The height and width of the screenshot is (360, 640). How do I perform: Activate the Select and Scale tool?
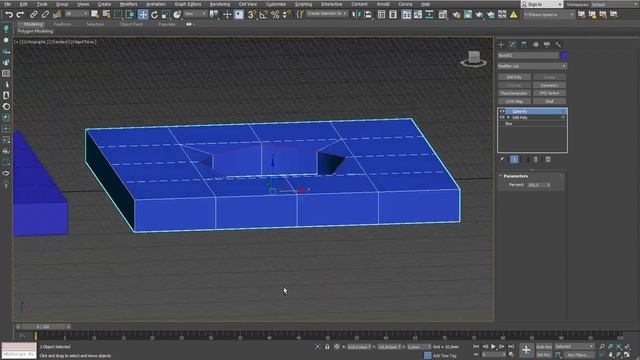click(x=166, y=15)
